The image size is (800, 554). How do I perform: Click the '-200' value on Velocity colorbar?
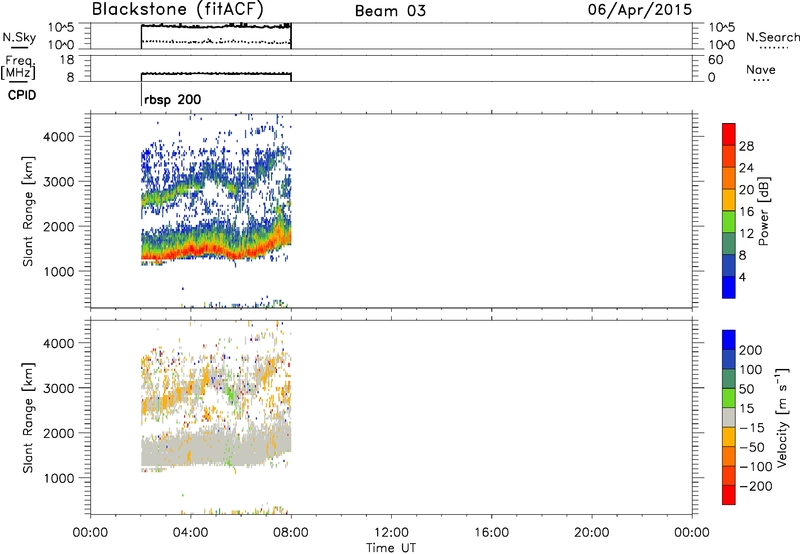click(x=756, y=486)
